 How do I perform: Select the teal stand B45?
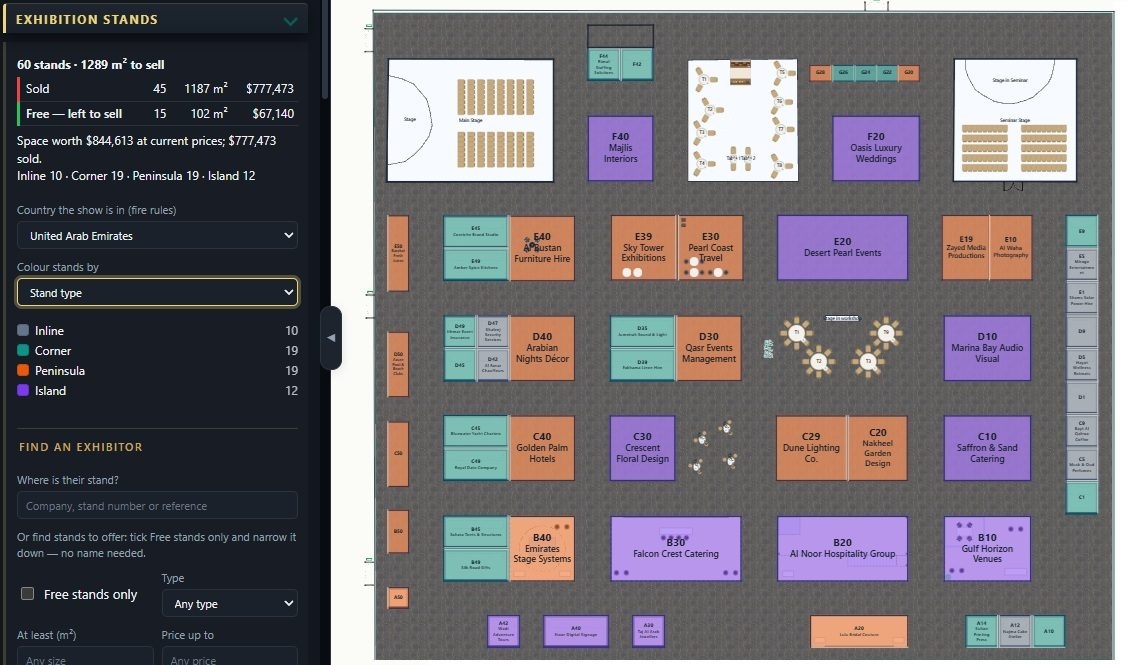[x=476, y=532]
